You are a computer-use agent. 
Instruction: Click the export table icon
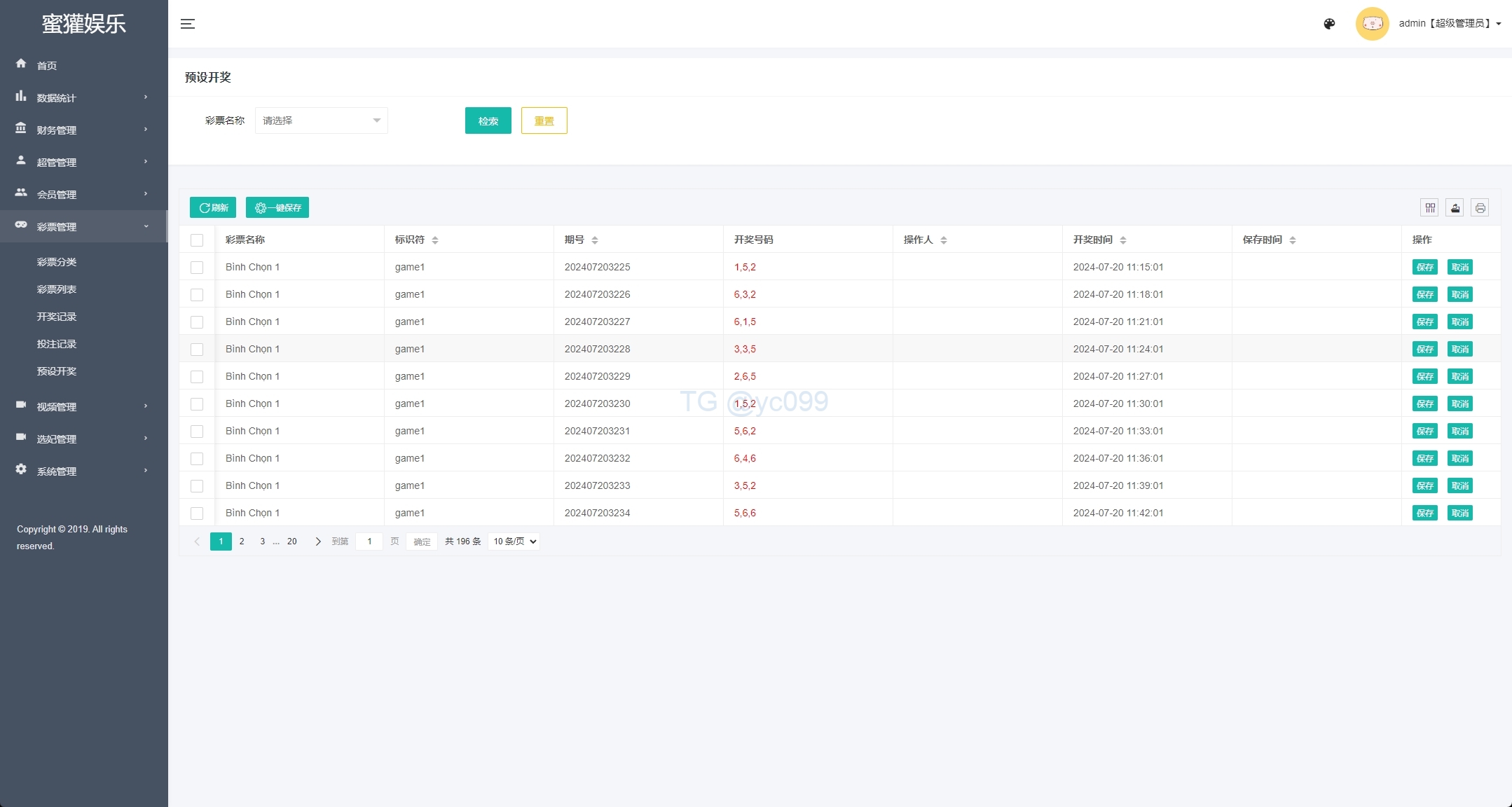(x=1455, y=207)
